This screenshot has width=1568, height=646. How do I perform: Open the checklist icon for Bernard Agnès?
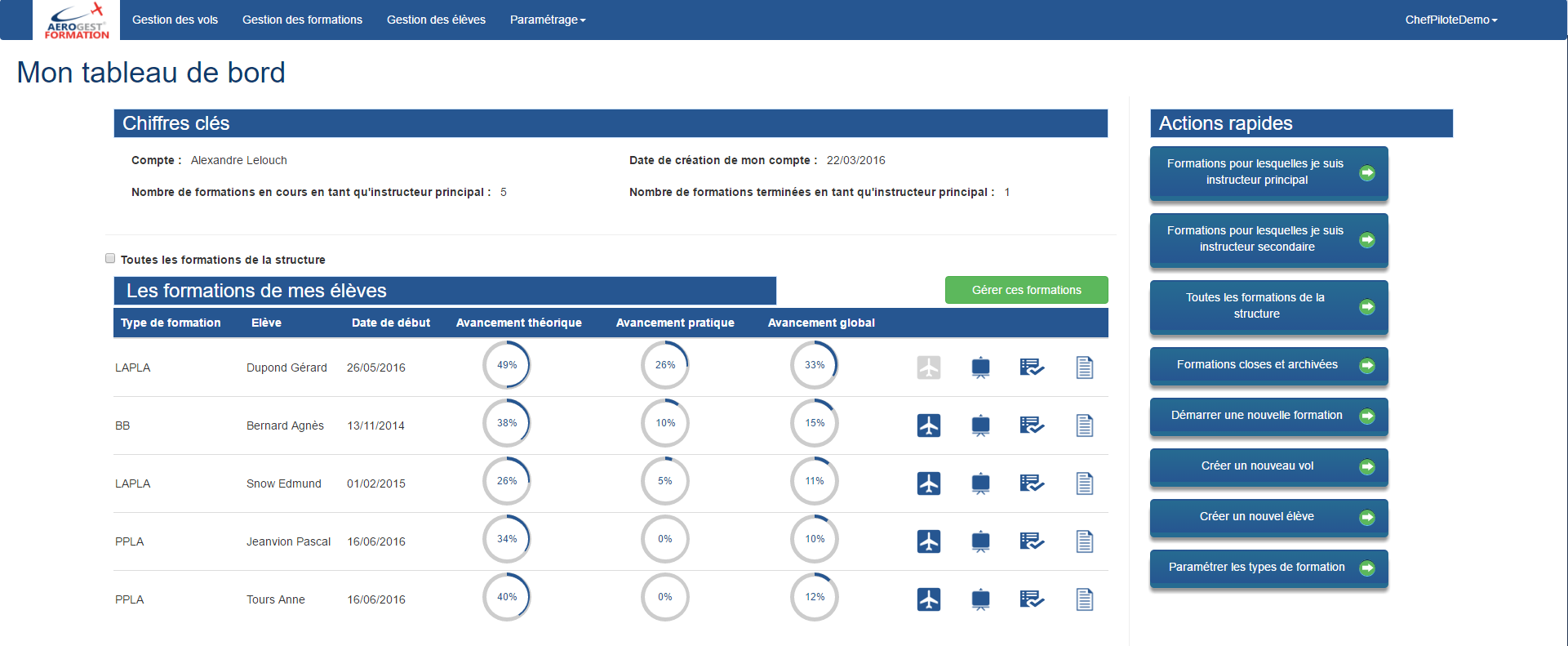(1032, 425)
